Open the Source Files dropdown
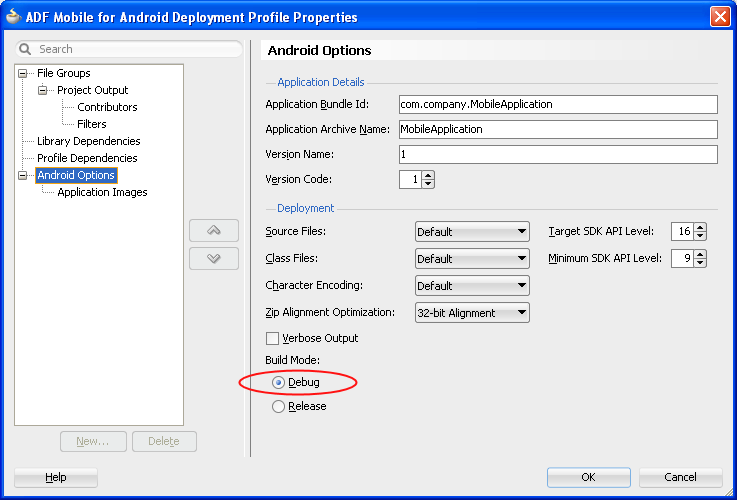Viewport: 737px width, 500px height. [x=472, y=232]
